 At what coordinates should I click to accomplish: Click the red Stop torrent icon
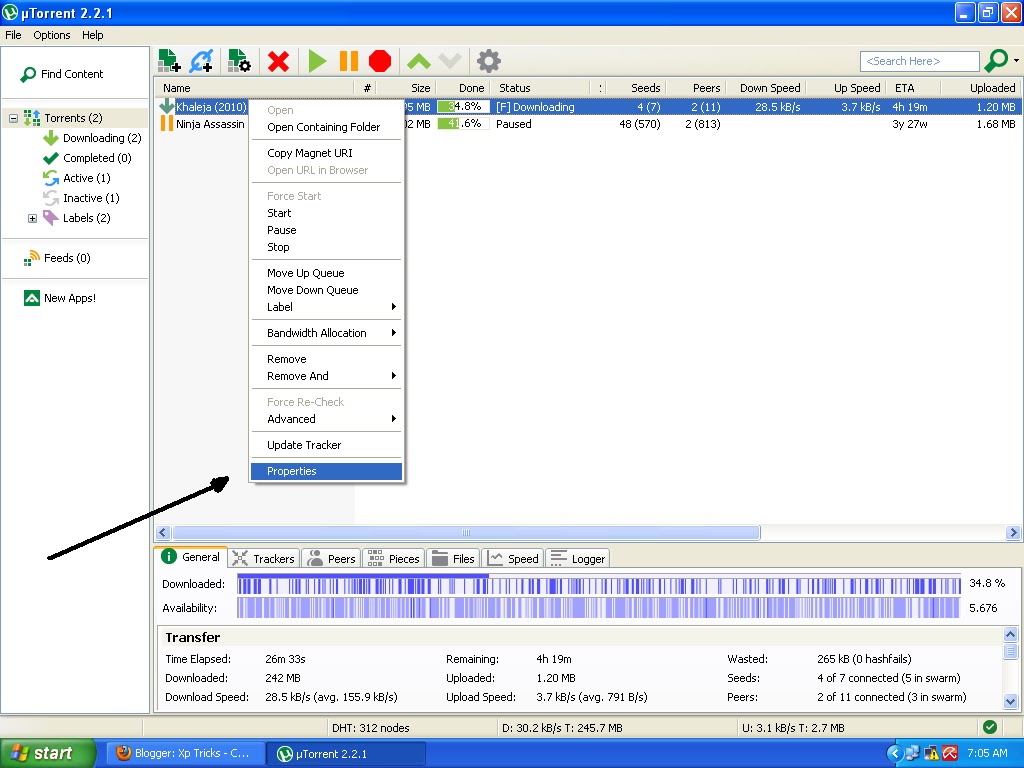coord(379,61)
